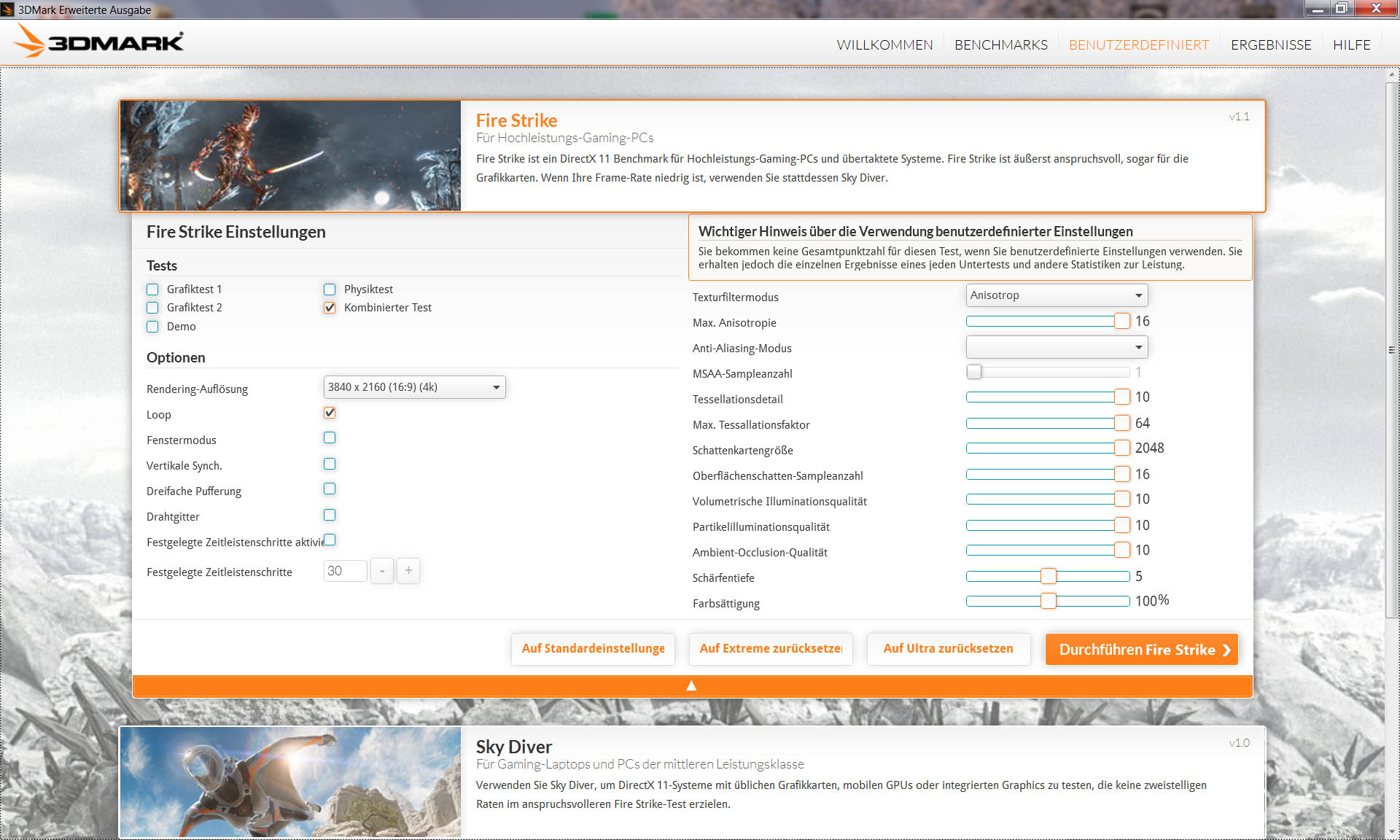Click the Oberflächenschatten-Sampleanzahl slider handle
The width and height of the screenshot is (1400, 840).
click(x=1122, y=474)
